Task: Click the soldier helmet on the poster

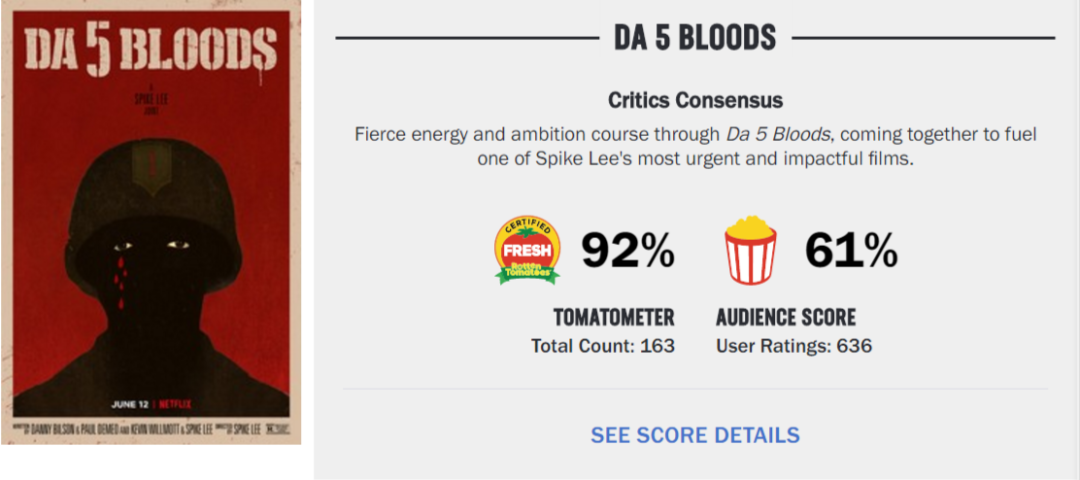Action: click(x=149, y=178)
